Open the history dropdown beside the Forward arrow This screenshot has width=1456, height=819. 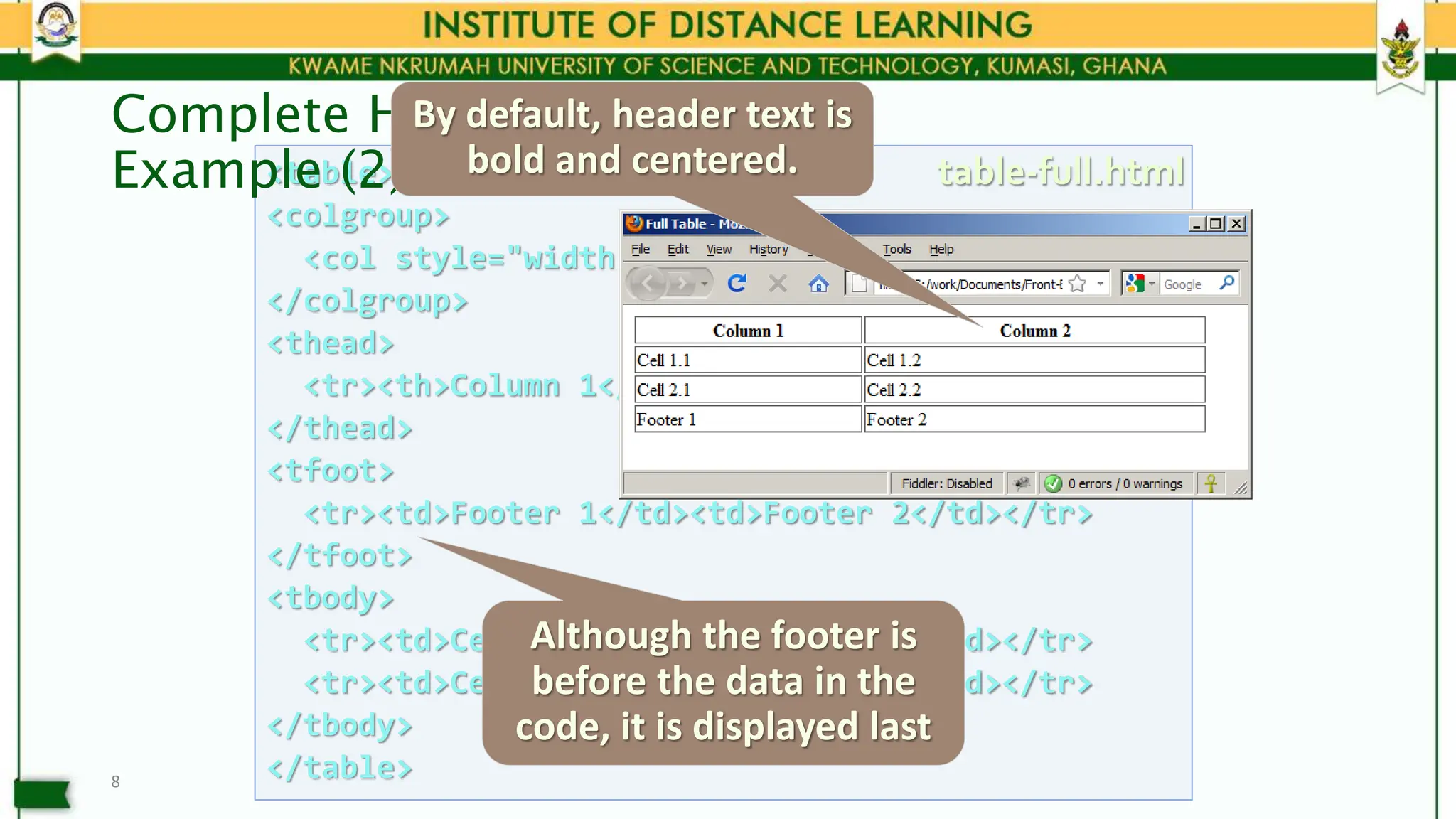click(x=704, y=284)
